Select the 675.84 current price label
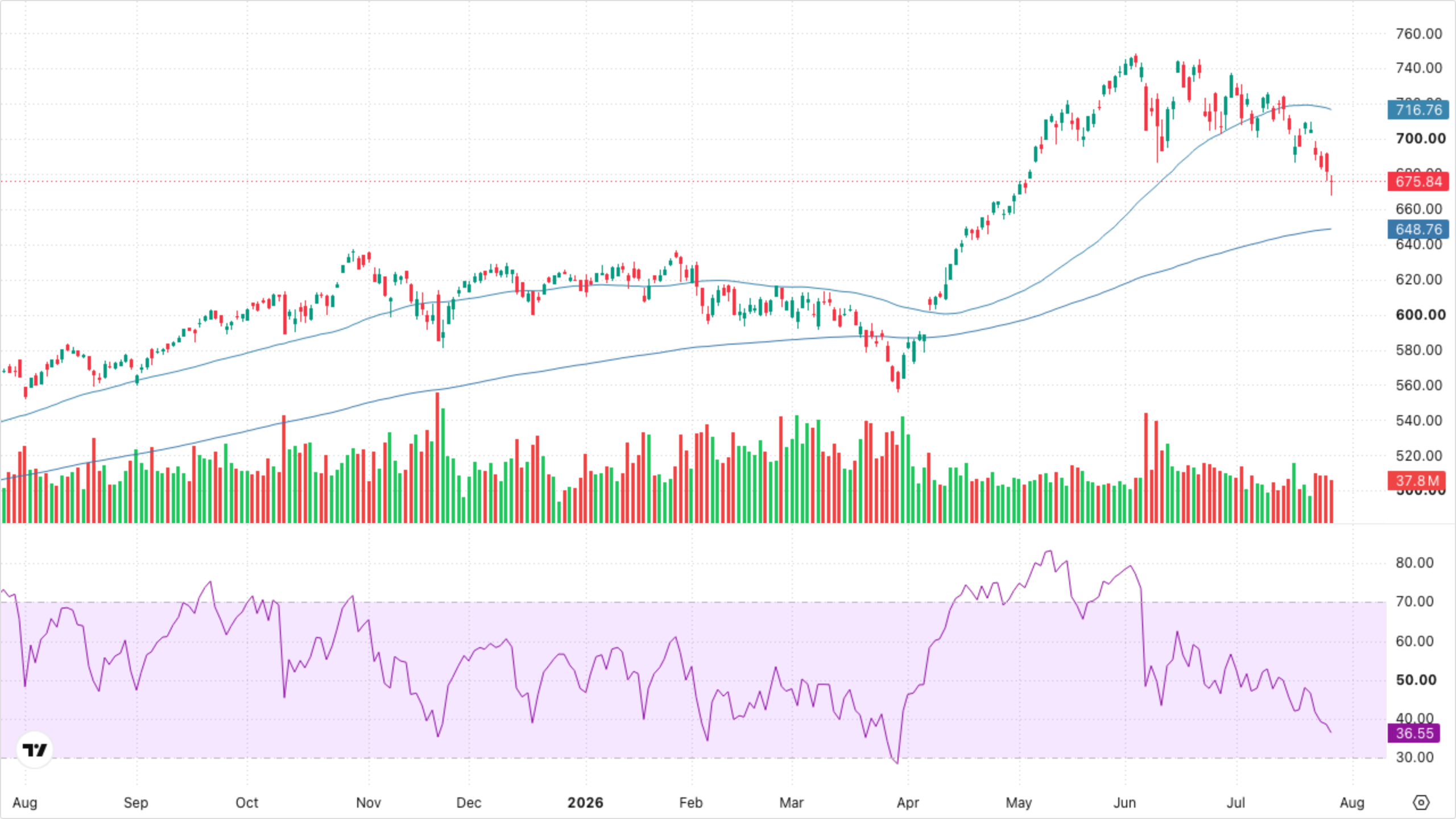 [x=1418, y=181]
